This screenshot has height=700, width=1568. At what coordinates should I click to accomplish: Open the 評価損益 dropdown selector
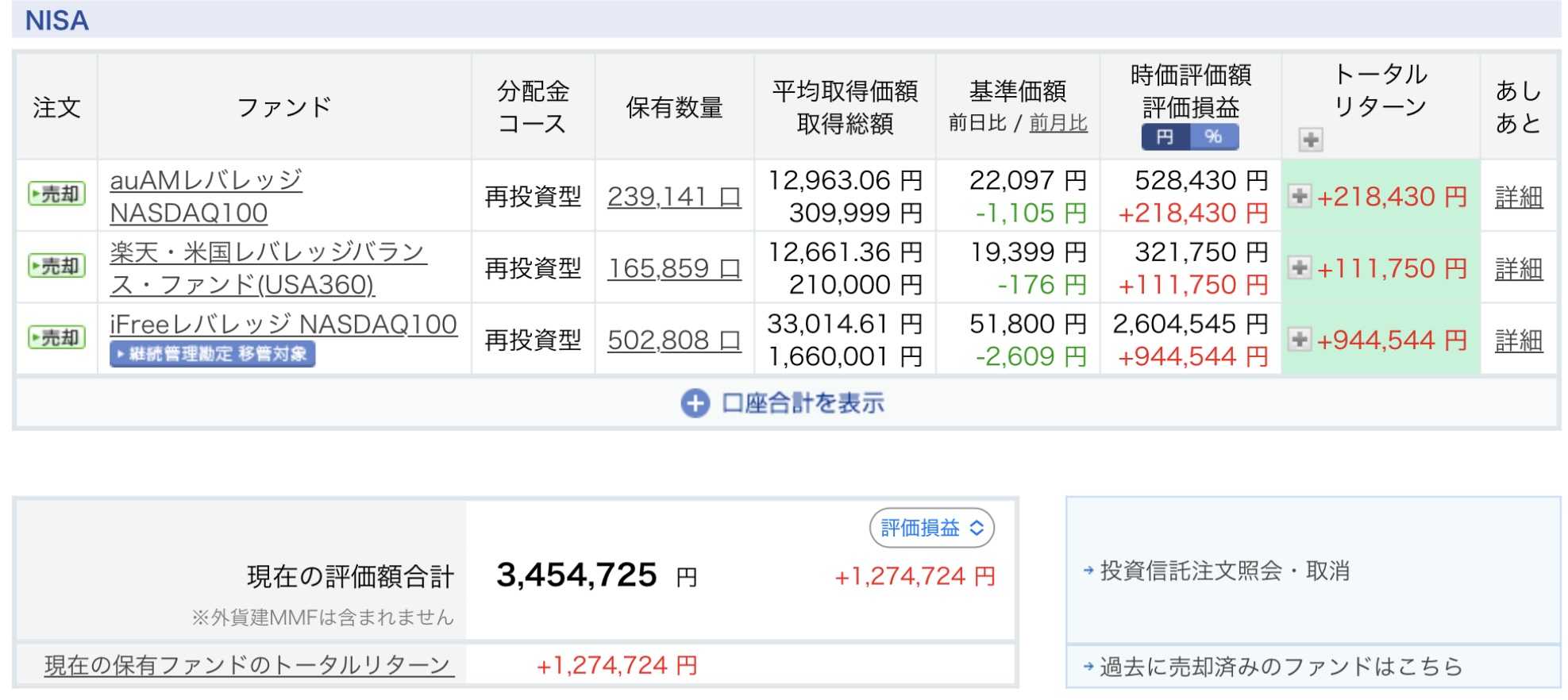coord(931,528)
